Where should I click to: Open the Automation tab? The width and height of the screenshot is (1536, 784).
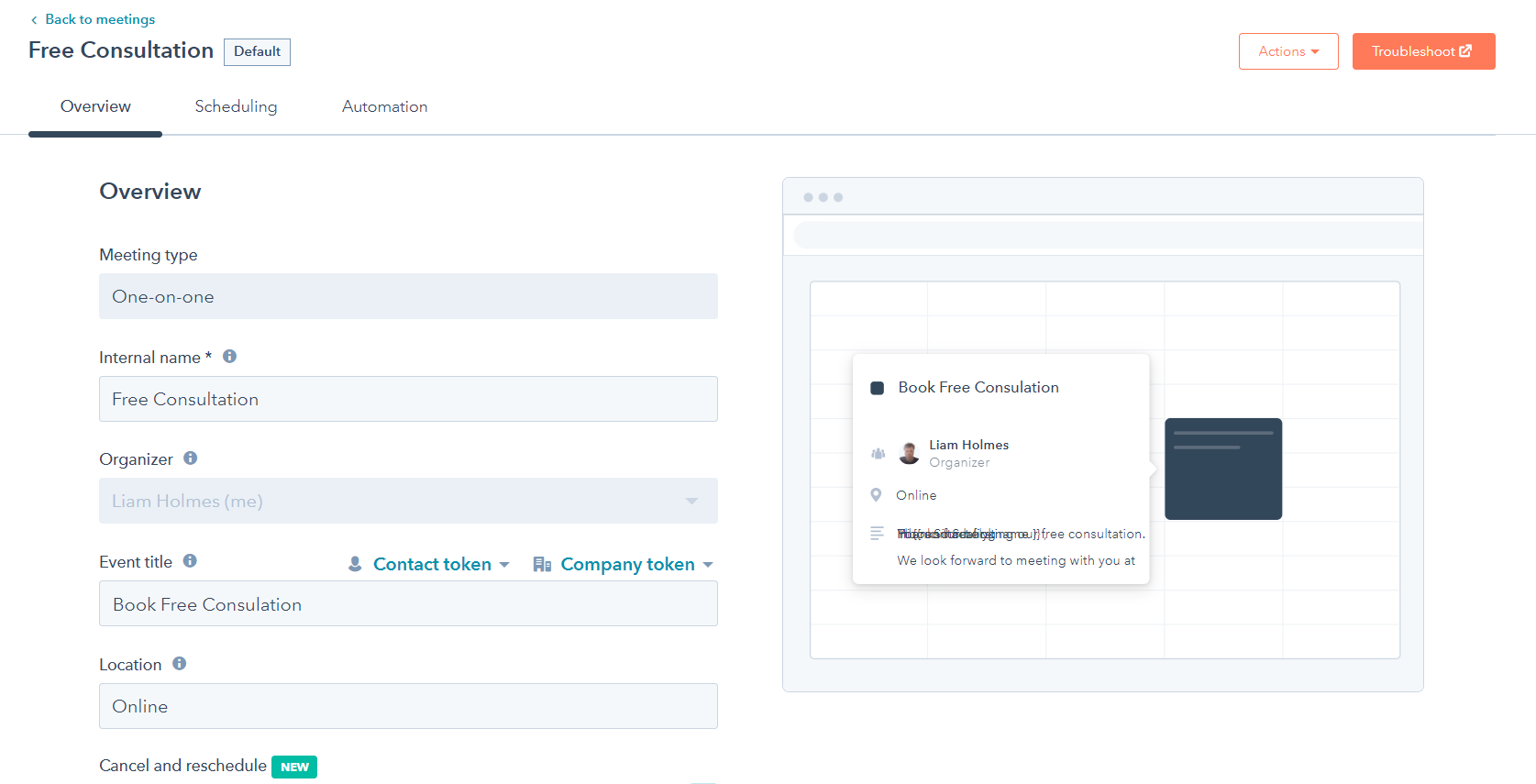(384, 106)
